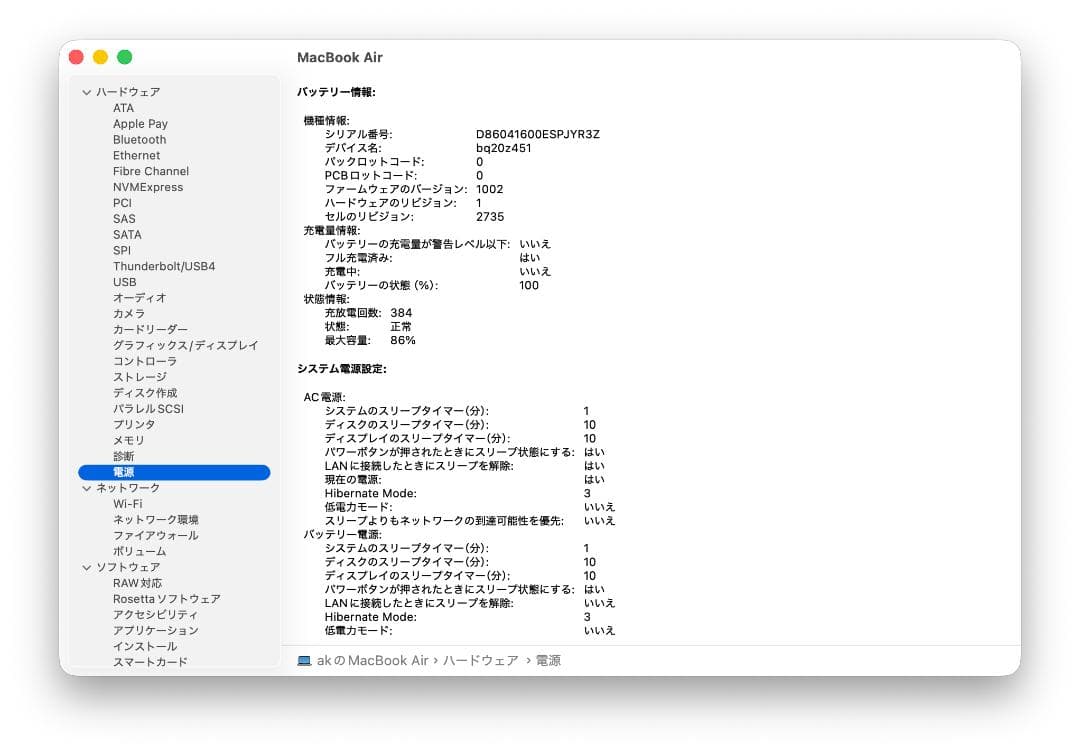1080x754 pixels.
Task: Click the バッテリーの状態 (%) value 100
Action: [x=529, y=285]
